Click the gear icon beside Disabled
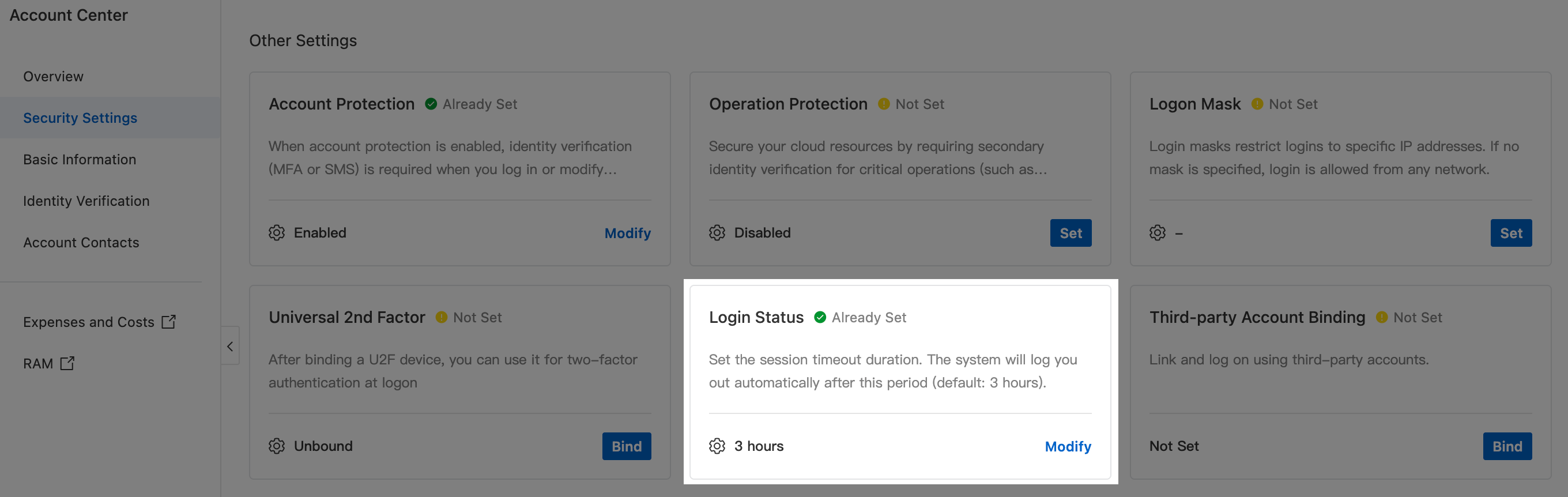The height and width of the screenshot is (497, 1568). coord(717,233)
